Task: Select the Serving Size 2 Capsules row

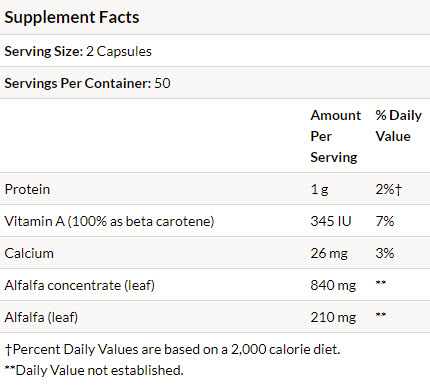Action: (x=215, y=51)
